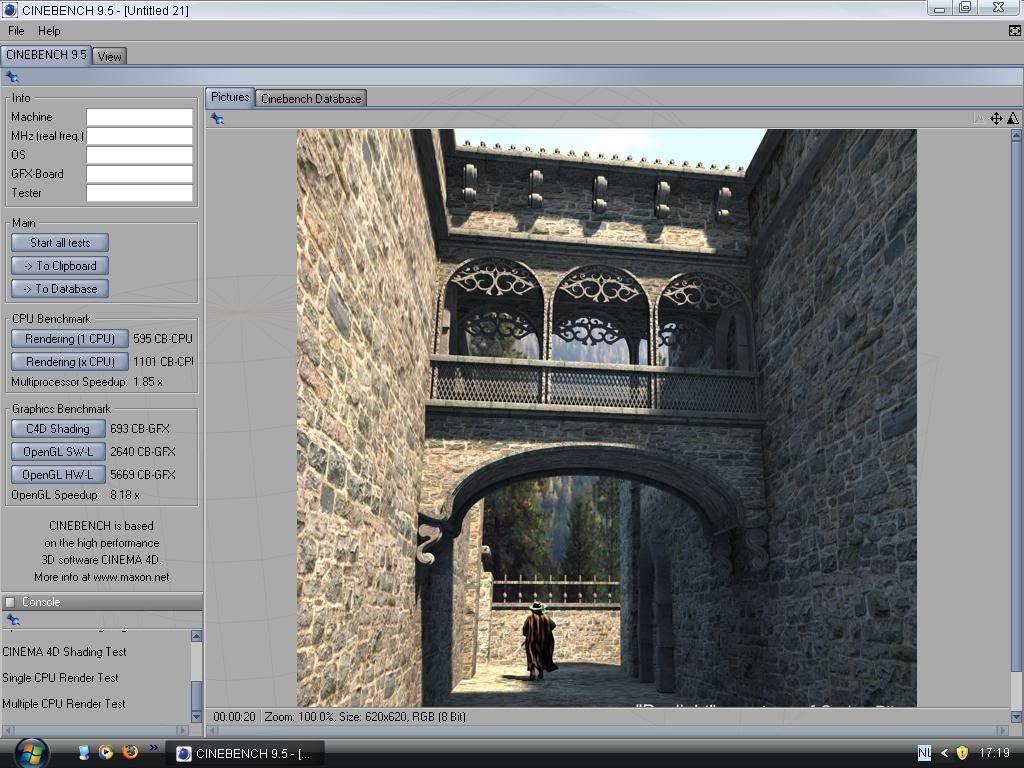1024x768 pixels.
Task: Click the Machine input field
Action: point(140,117)
